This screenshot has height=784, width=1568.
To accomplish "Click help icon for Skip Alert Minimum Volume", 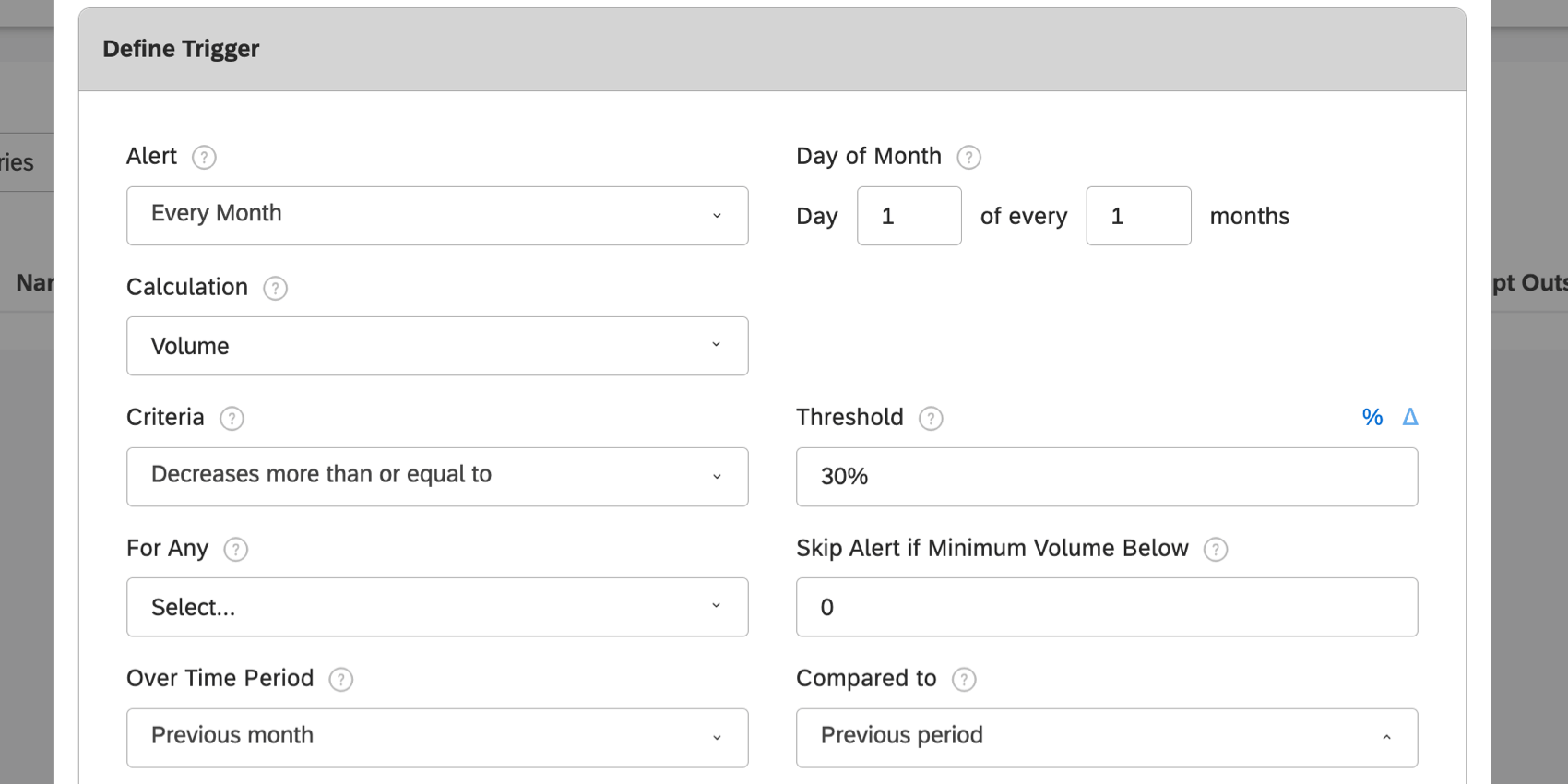I will point(1216,550).
